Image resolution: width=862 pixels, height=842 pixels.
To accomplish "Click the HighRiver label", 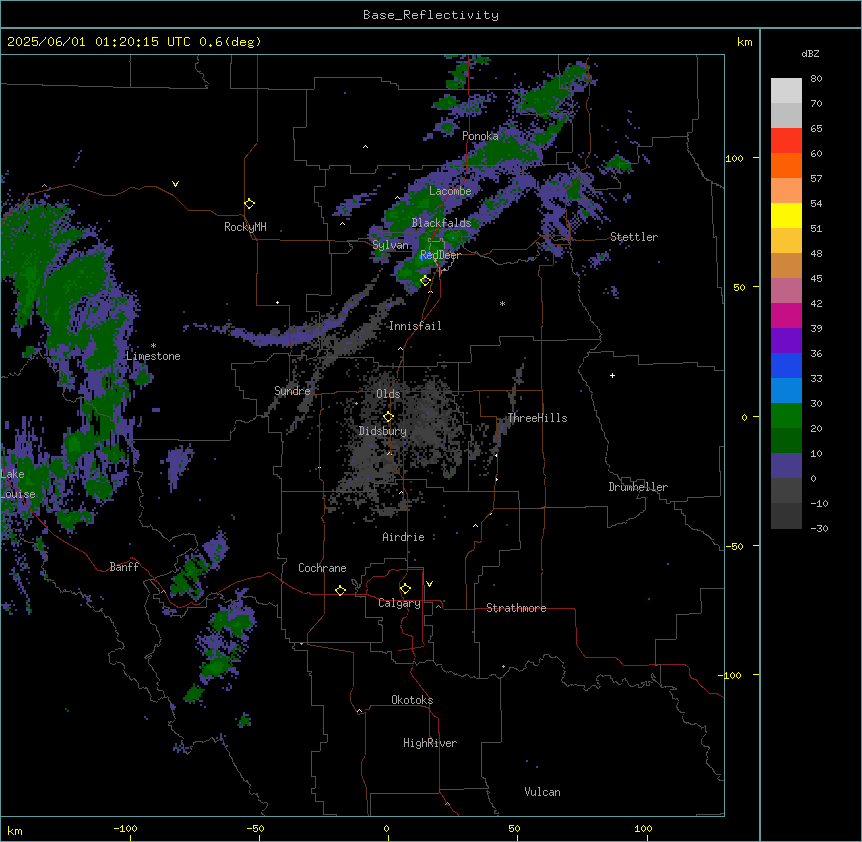I will (x=430, y=743).
